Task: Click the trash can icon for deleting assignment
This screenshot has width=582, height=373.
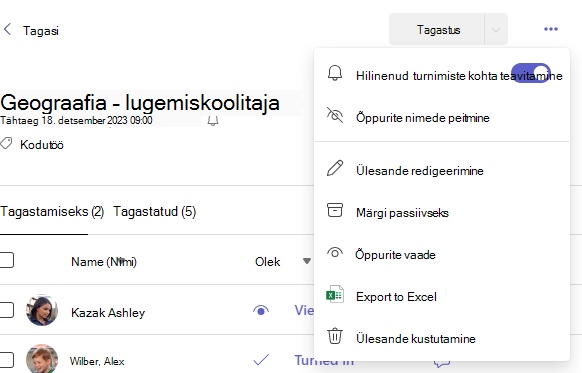Action: 335,336
